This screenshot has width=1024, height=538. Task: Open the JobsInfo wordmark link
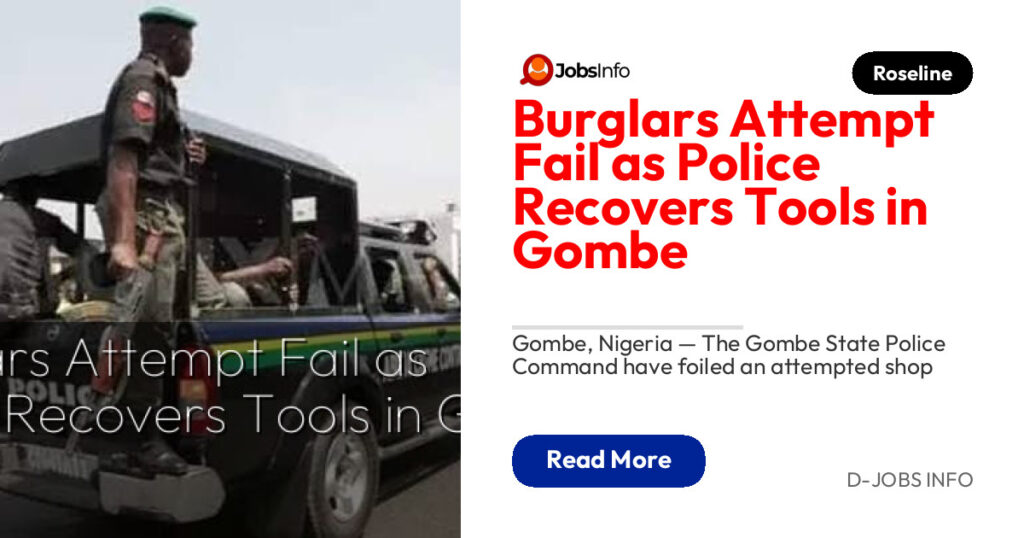coord(592,71)
